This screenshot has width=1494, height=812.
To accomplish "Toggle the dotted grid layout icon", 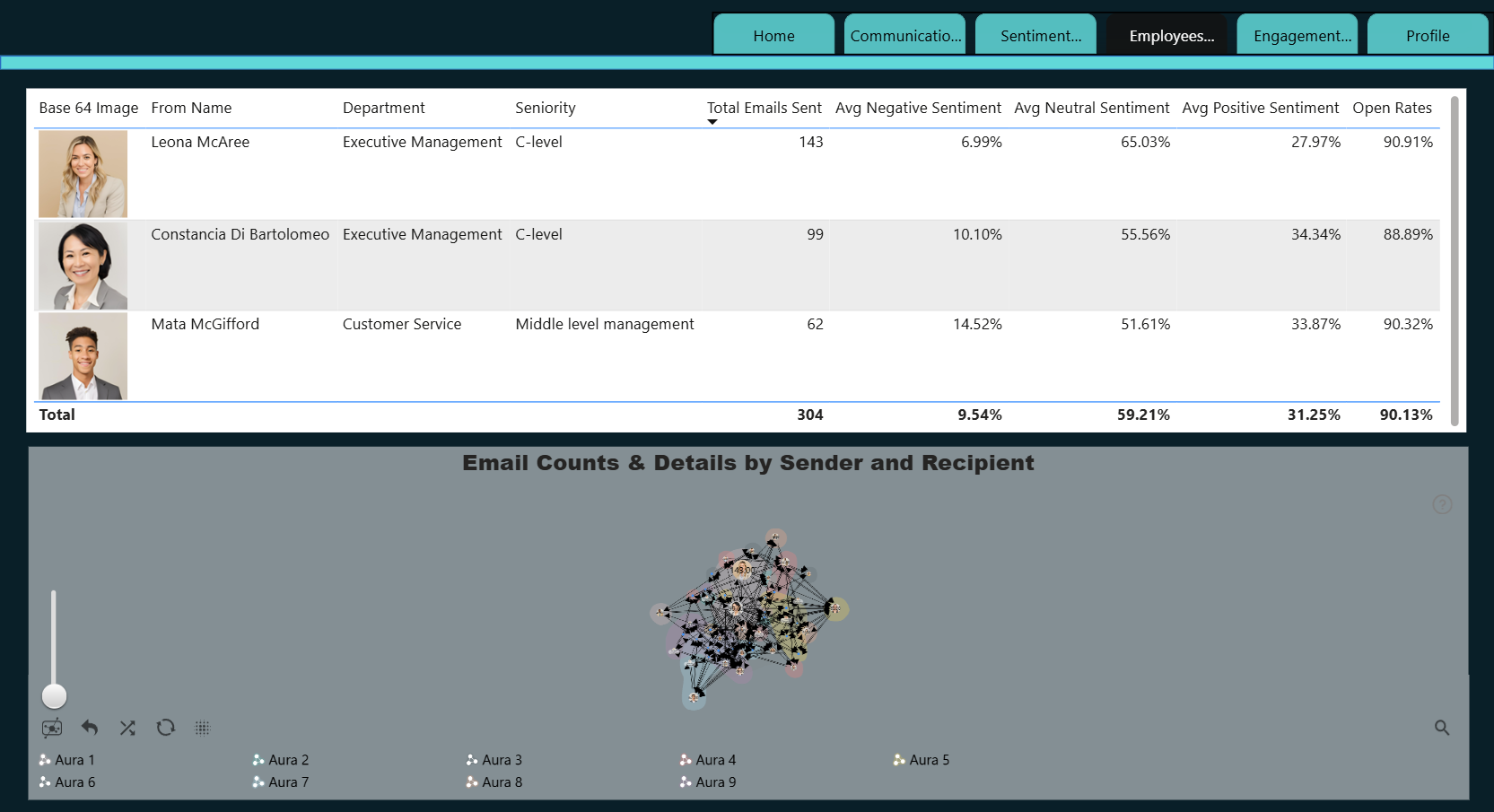I will pos(203,728).
